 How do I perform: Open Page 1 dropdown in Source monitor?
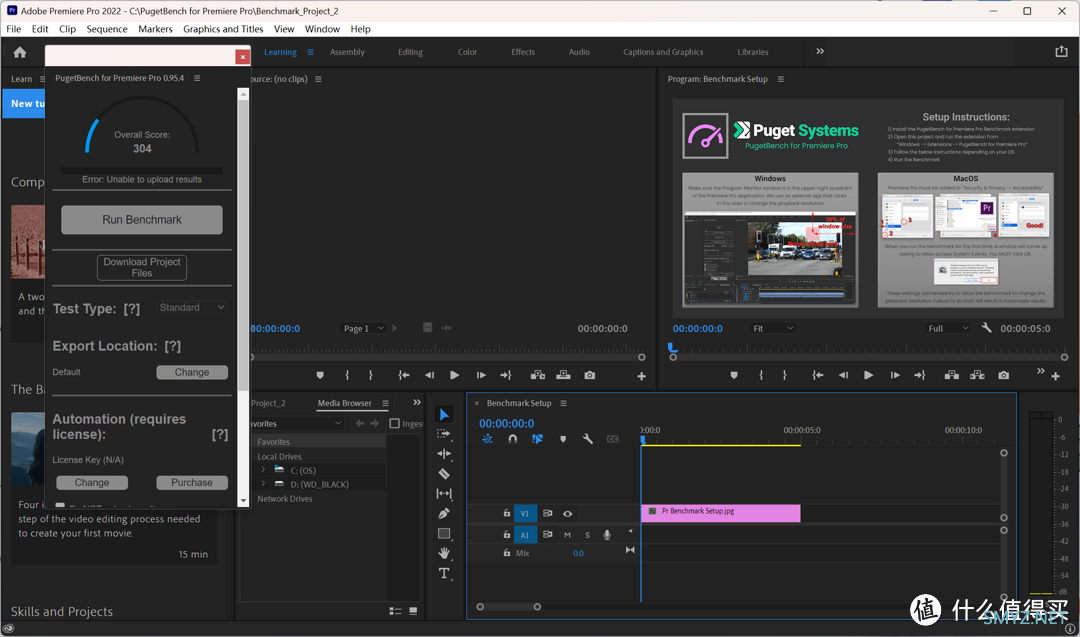click(x=363, y=328)
